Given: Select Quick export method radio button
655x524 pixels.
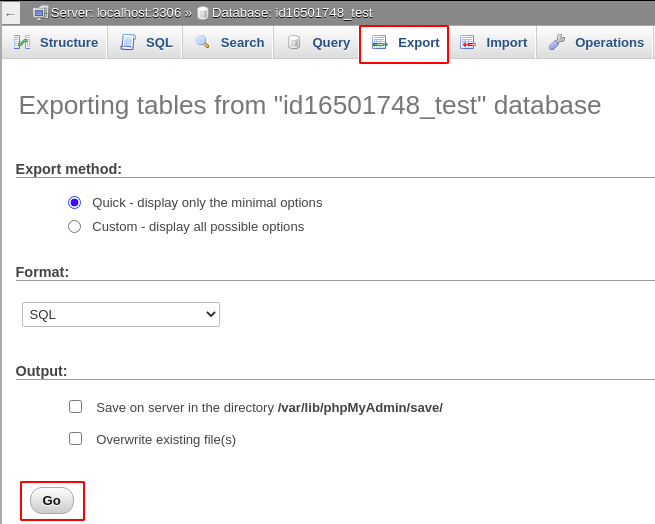Looking at the screenshot, I should click(74, 202).
